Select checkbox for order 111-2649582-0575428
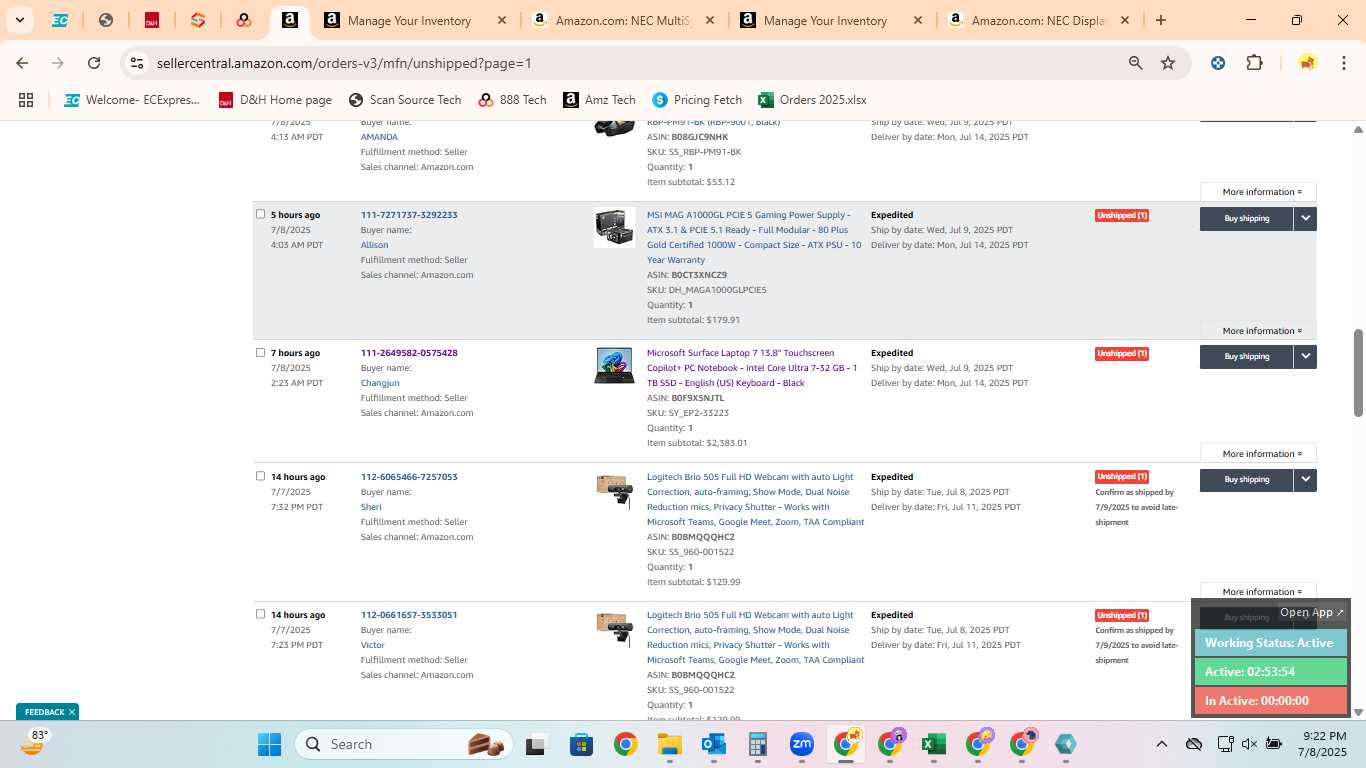Screen dimensions: 1366x768 (x=260, y=352)
